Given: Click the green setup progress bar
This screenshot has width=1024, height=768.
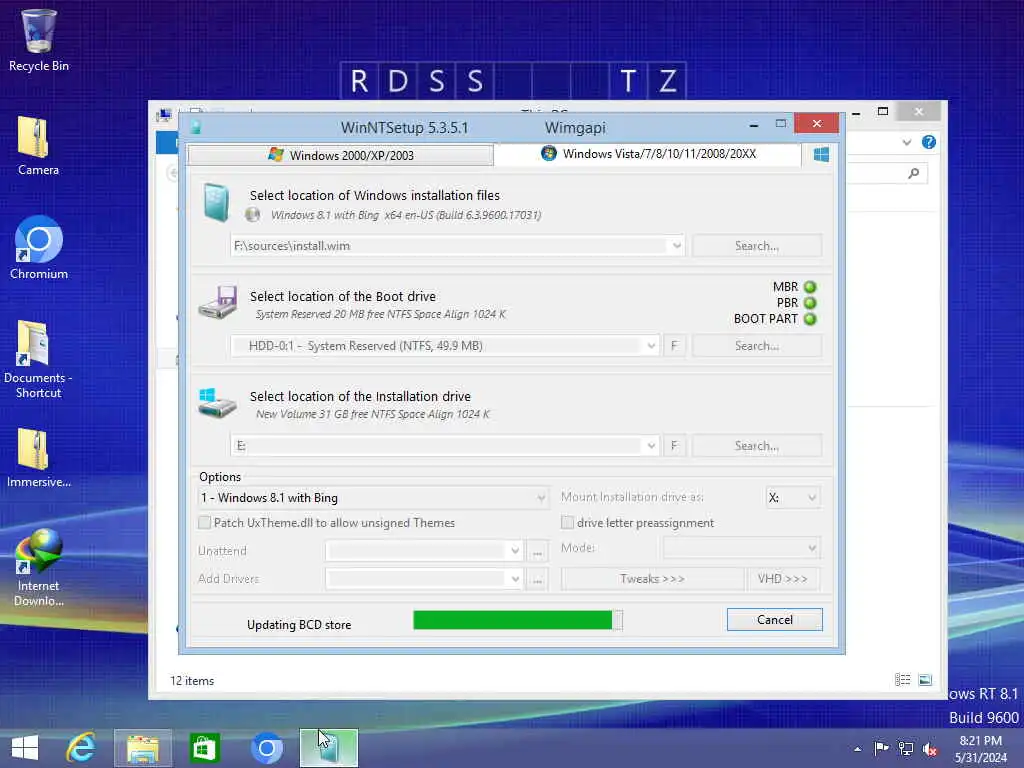Looking at the screenshot, I should (x=518, y=620).
